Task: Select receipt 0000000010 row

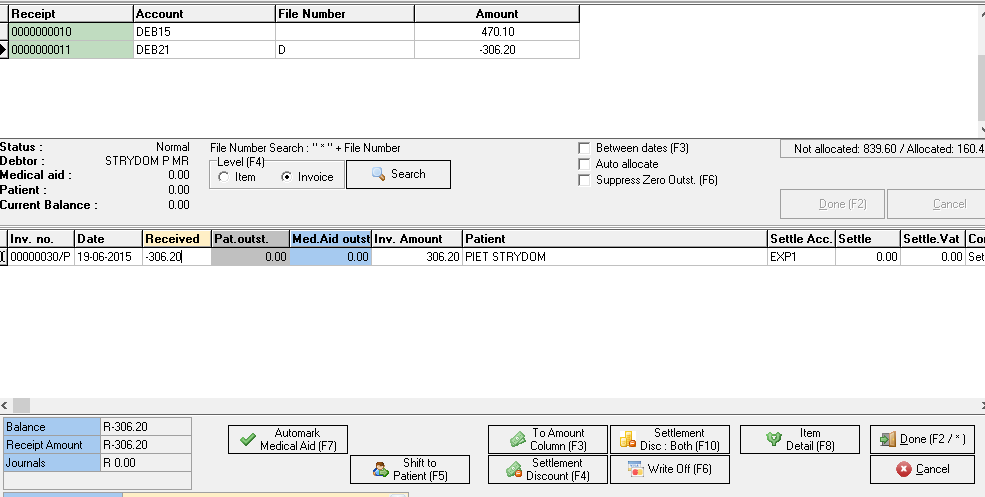Action: [x=71, y=32]
